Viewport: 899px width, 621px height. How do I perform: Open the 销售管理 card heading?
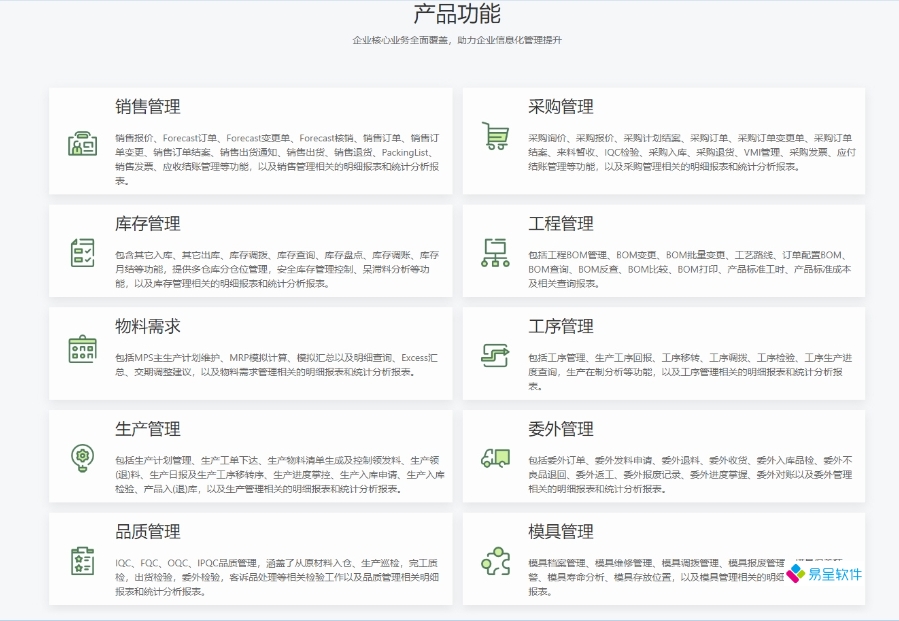tap(150, 107)
